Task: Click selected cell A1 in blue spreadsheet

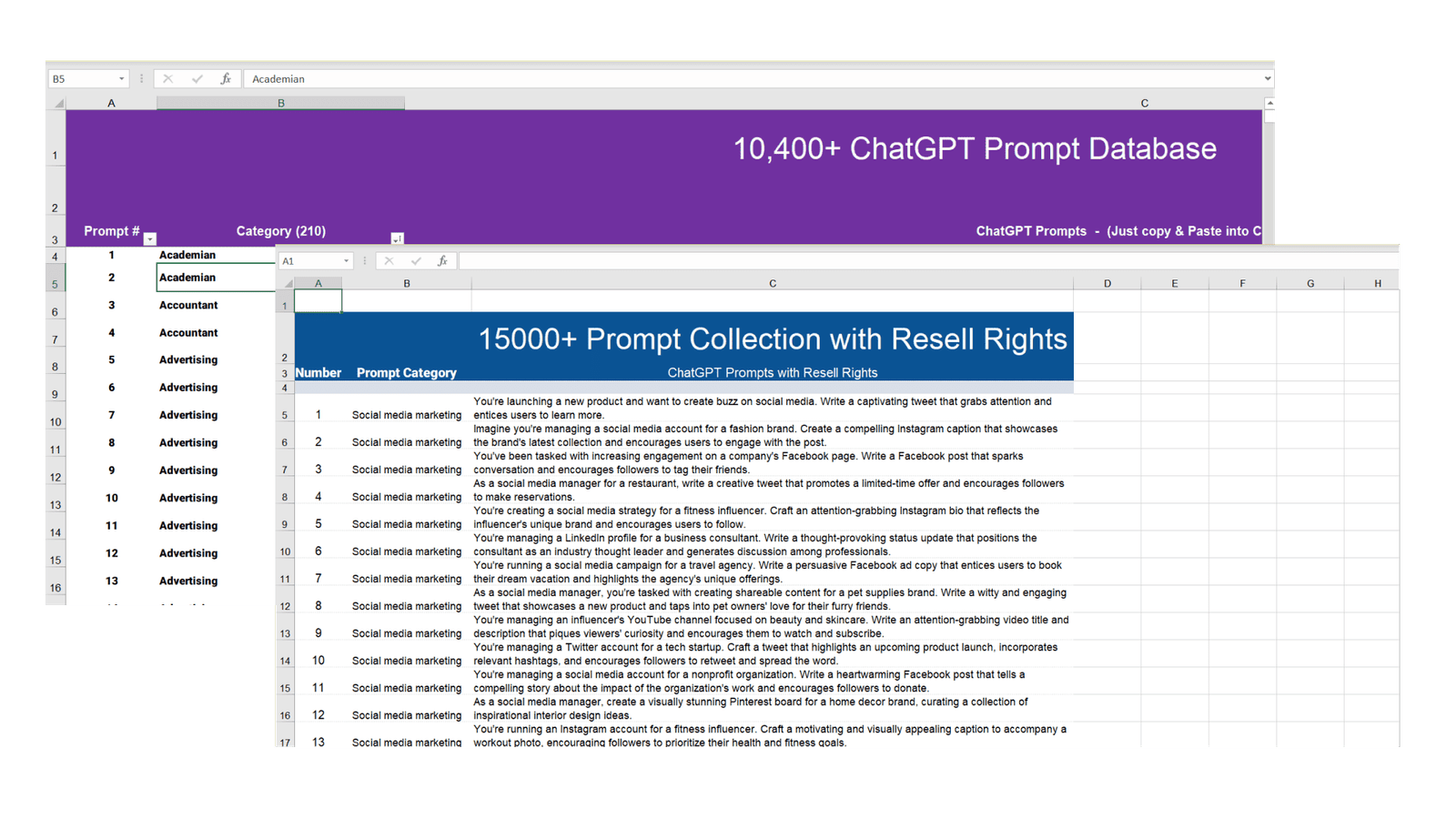Action: pos(318,301)
